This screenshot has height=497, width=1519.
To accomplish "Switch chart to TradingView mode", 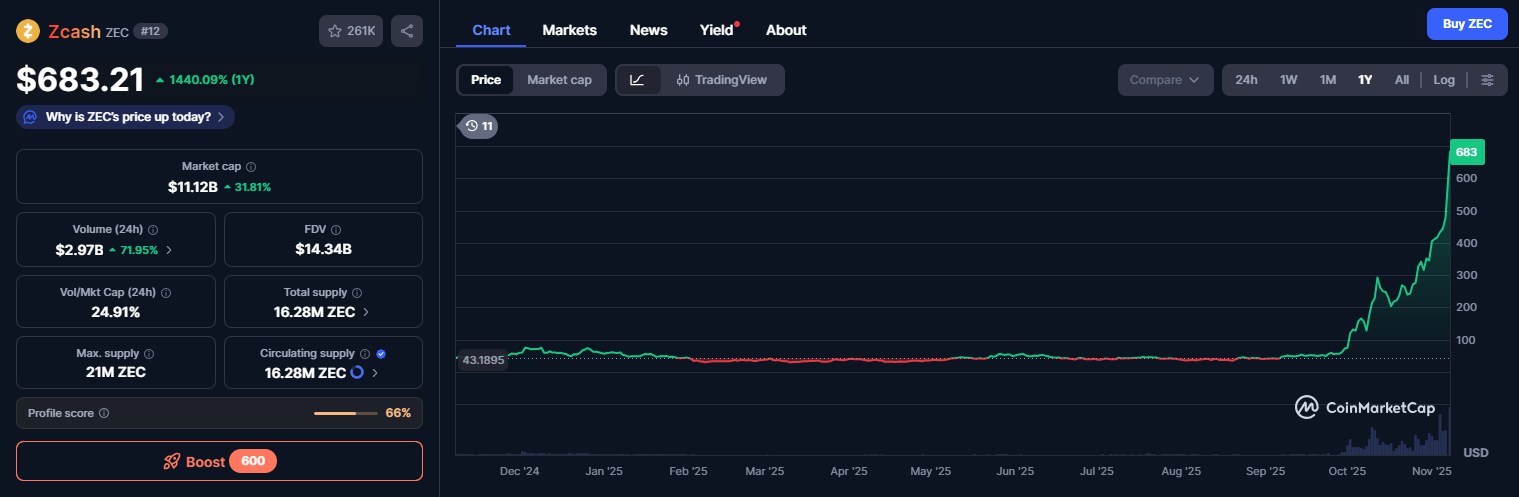I will coord(721,80).
